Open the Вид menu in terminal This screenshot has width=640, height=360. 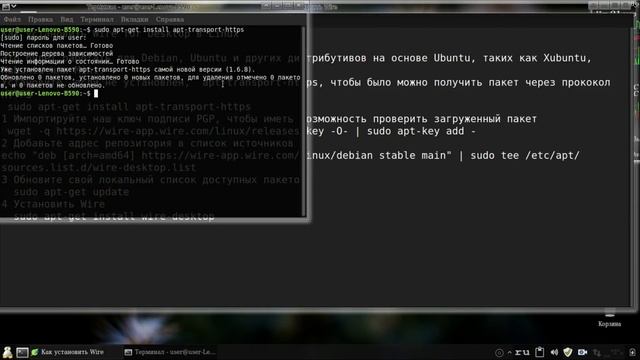(x=67, y=19)
